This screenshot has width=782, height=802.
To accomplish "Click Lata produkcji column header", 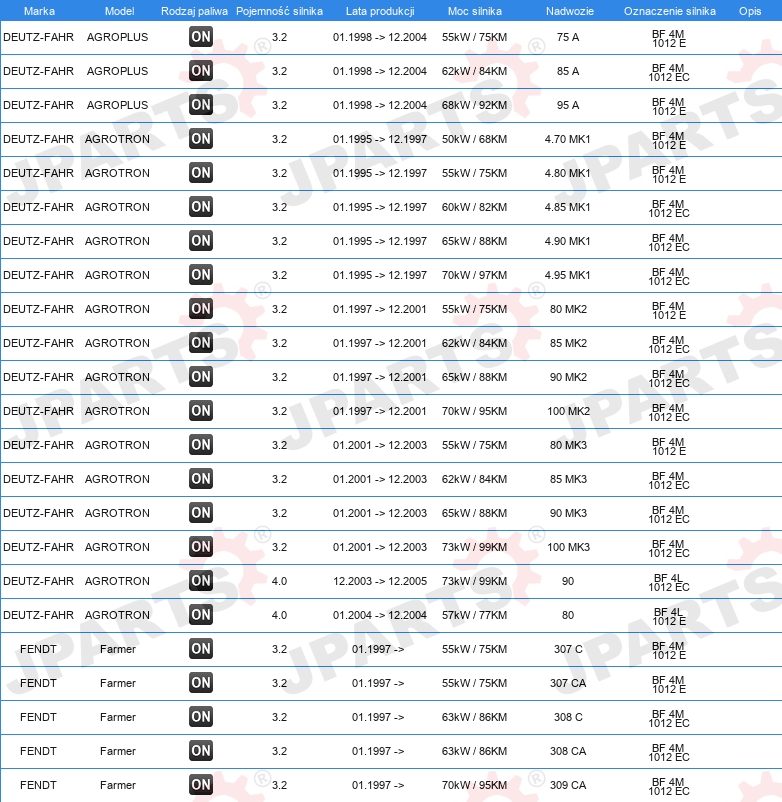I will (x=380, y=11).
